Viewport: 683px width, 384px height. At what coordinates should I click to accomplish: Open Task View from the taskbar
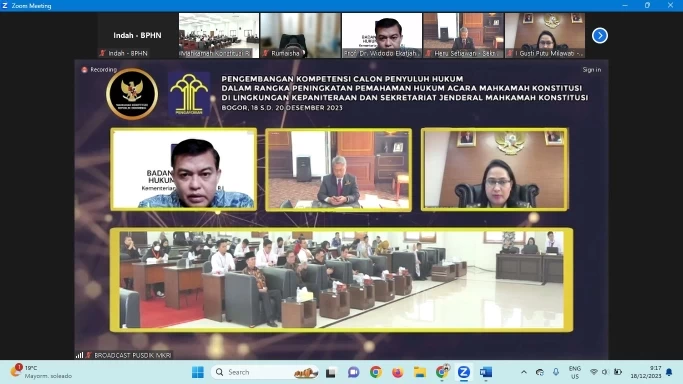point(331,373)
